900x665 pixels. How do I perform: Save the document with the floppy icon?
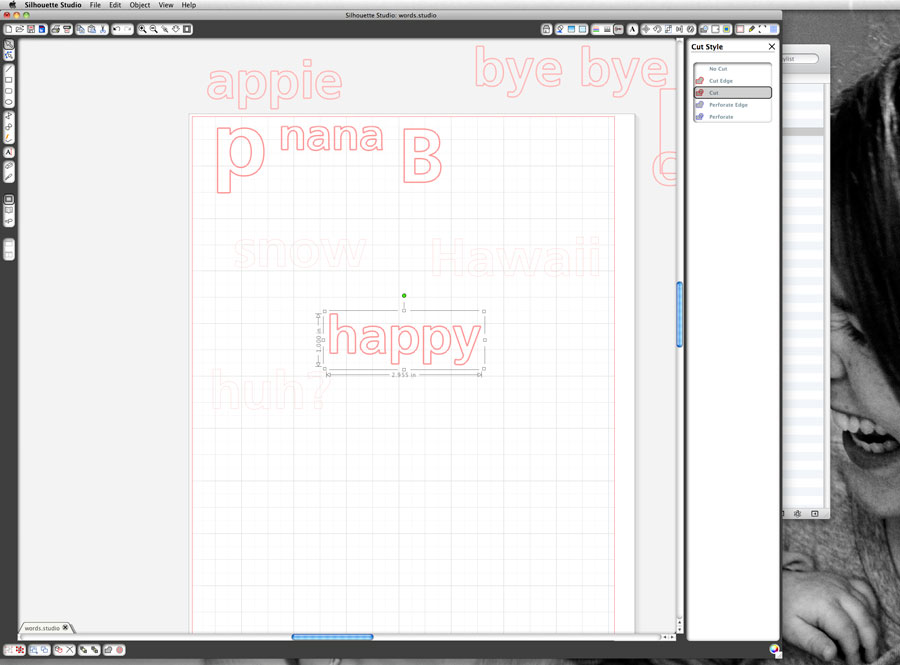[x=31, y=29]
